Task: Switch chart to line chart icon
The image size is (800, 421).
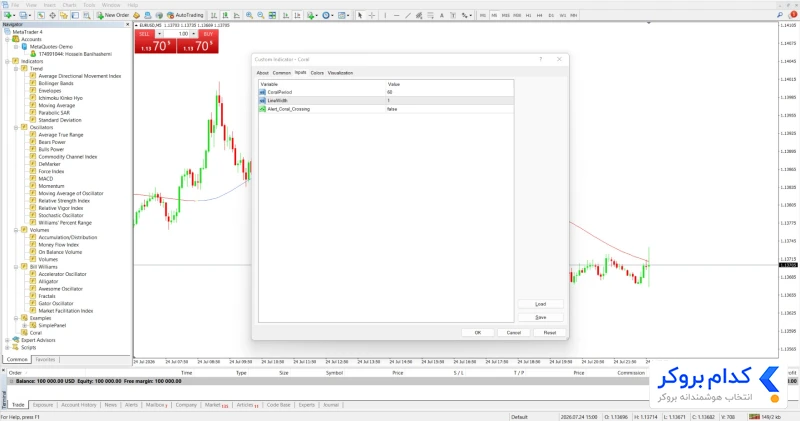Action: (237, 15)
